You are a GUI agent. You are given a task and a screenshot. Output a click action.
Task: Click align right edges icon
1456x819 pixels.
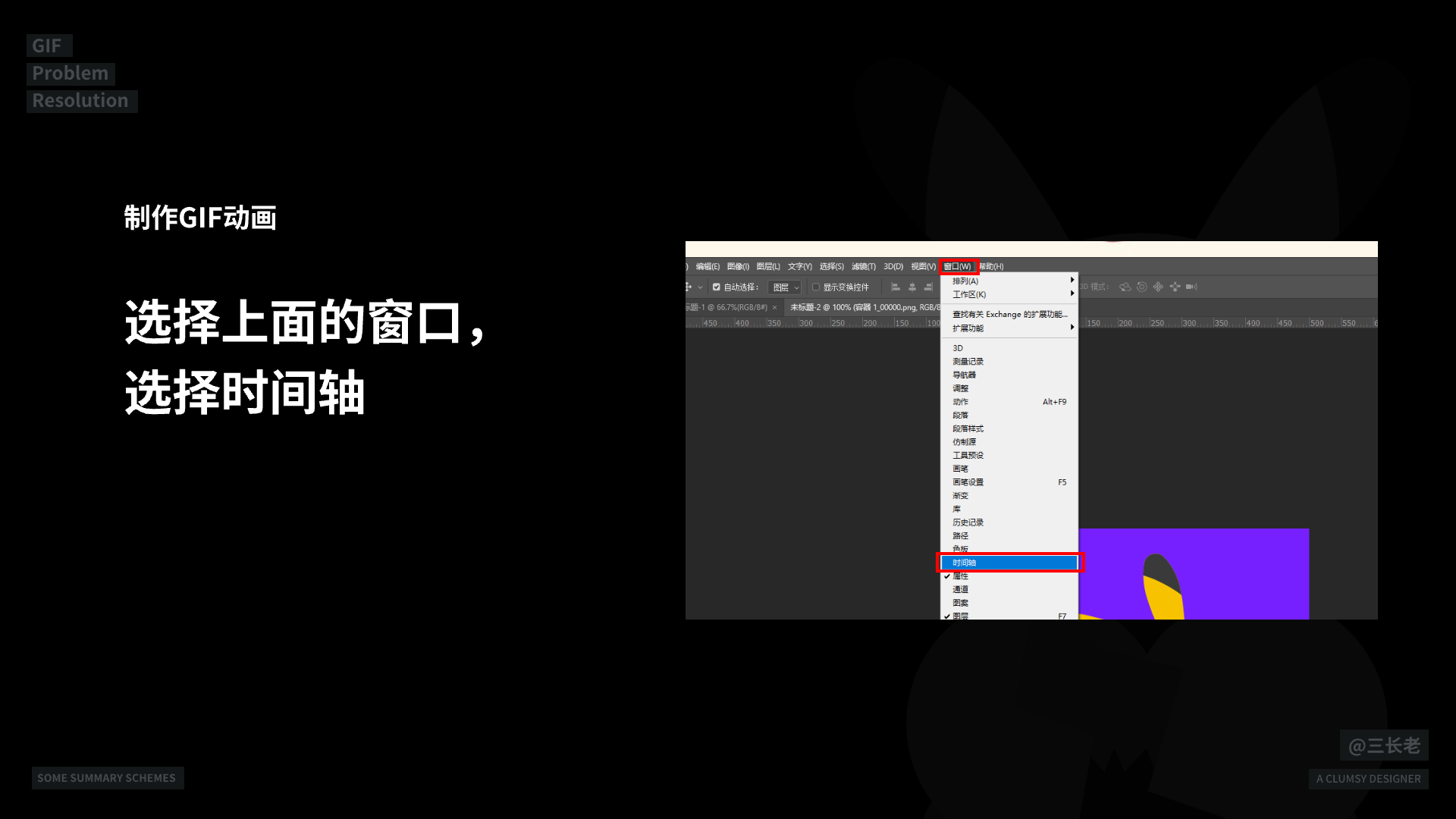928,287
